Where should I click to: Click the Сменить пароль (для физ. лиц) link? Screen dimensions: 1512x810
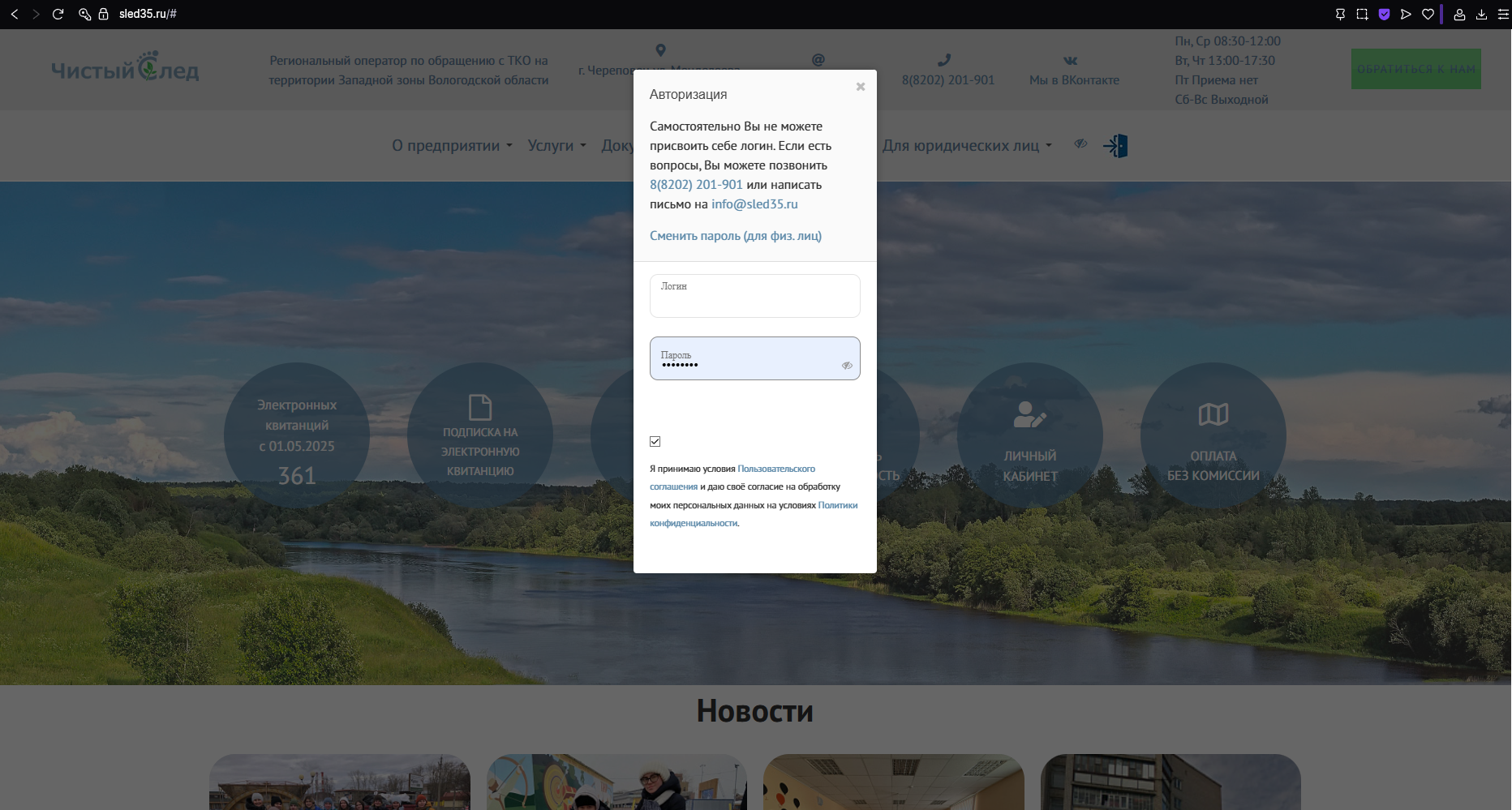(x=735, y=236)
